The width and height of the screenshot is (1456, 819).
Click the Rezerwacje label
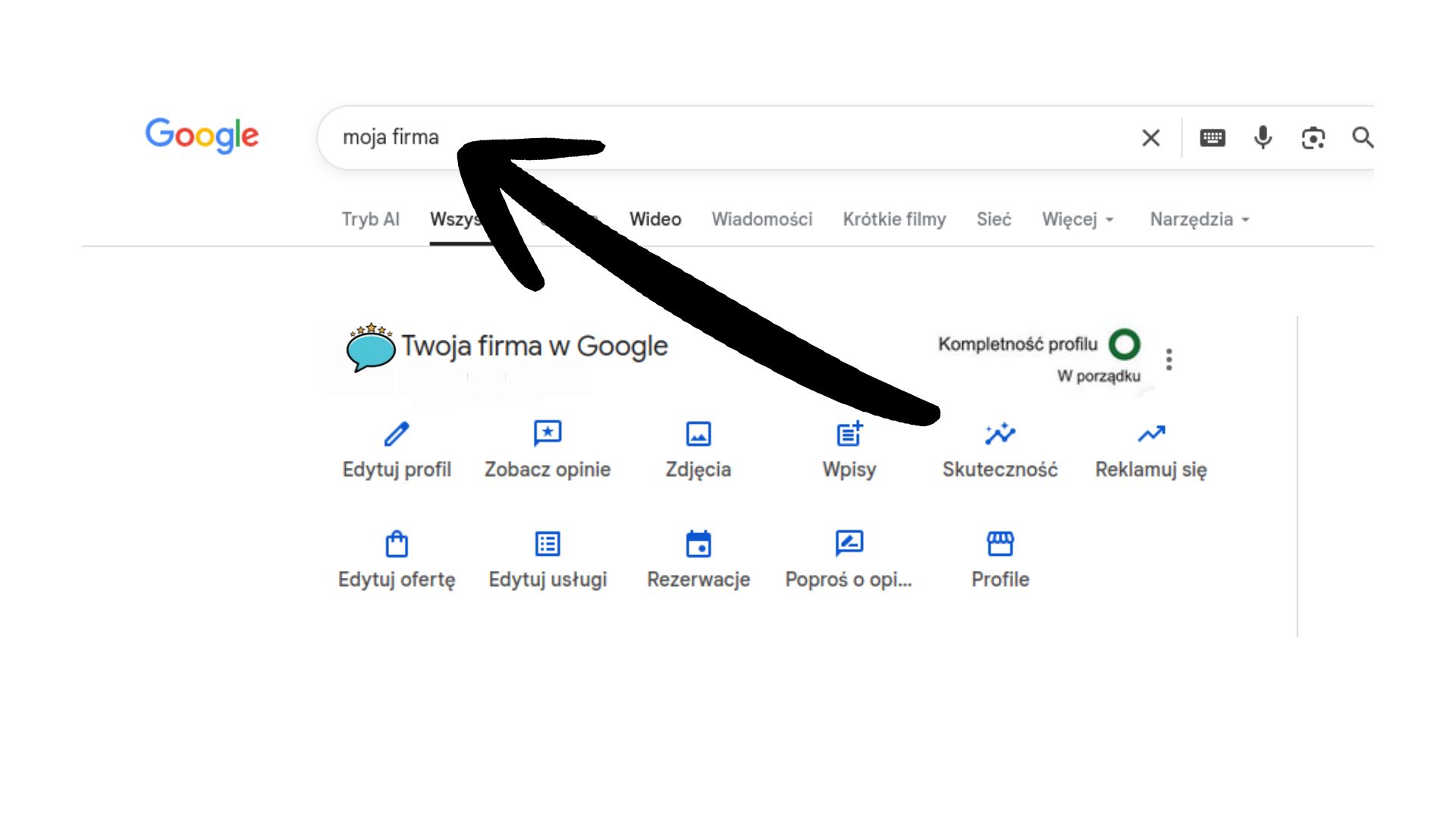coord(698,579)
